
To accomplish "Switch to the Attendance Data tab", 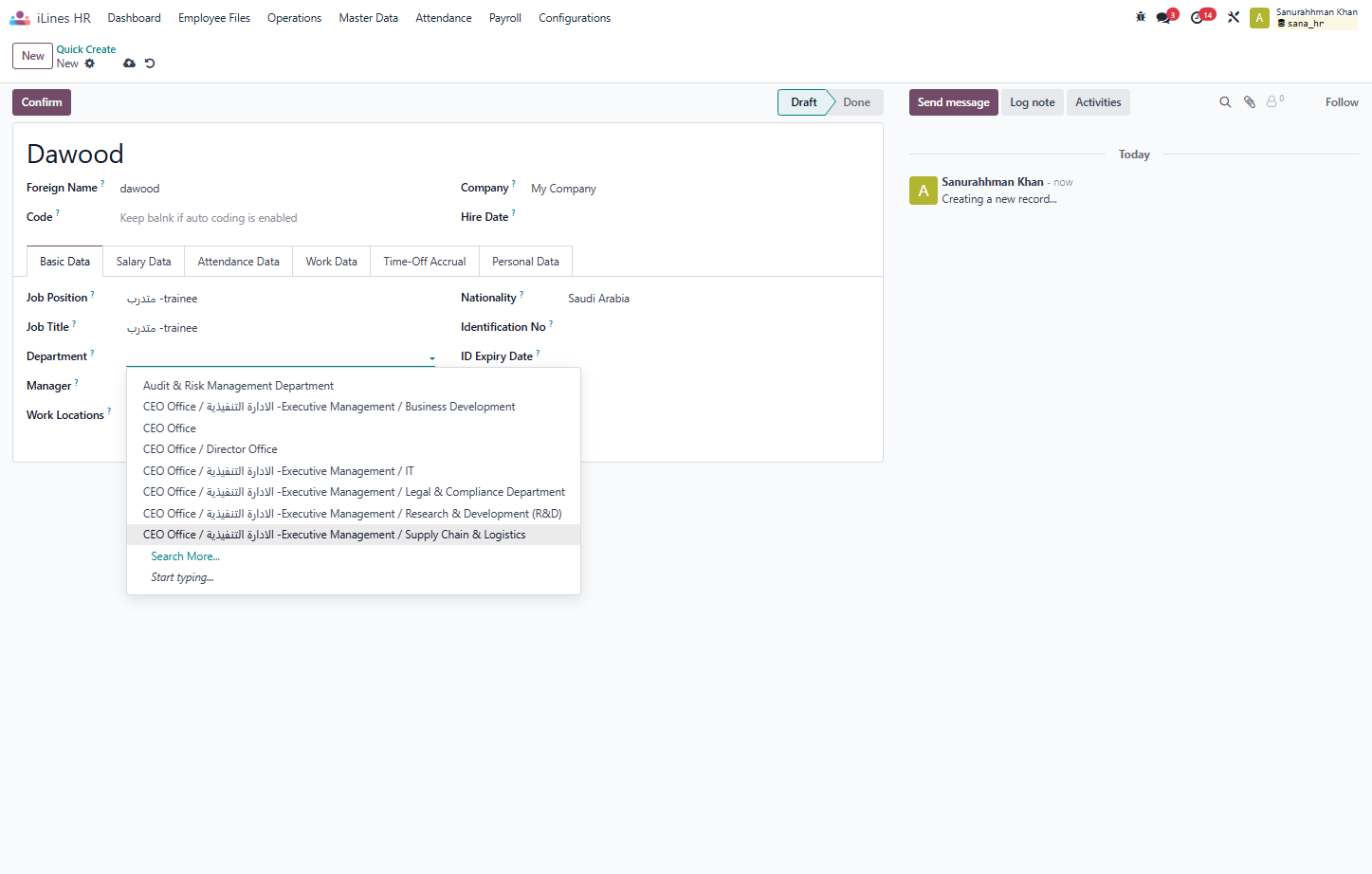I will [239, 262].
